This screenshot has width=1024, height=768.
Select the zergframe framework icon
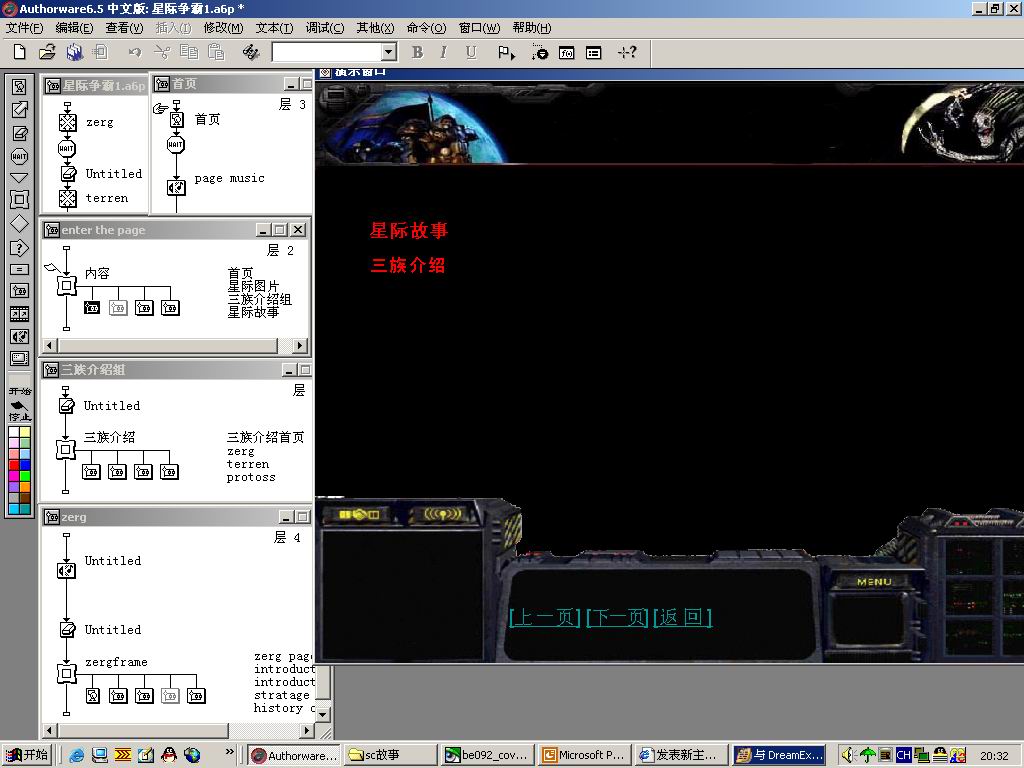[x=66, y=673]
